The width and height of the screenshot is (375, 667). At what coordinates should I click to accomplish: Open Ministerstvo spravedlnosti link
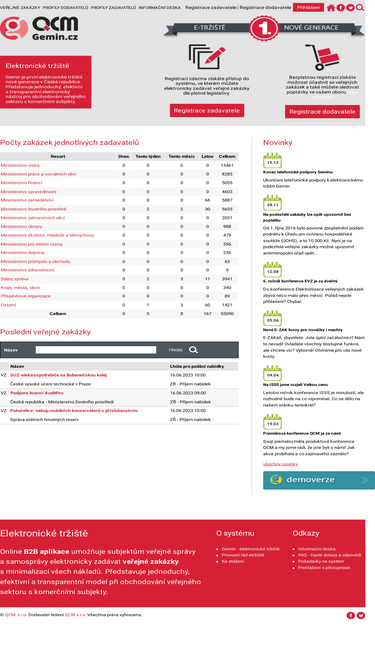[x=28, y=191]
